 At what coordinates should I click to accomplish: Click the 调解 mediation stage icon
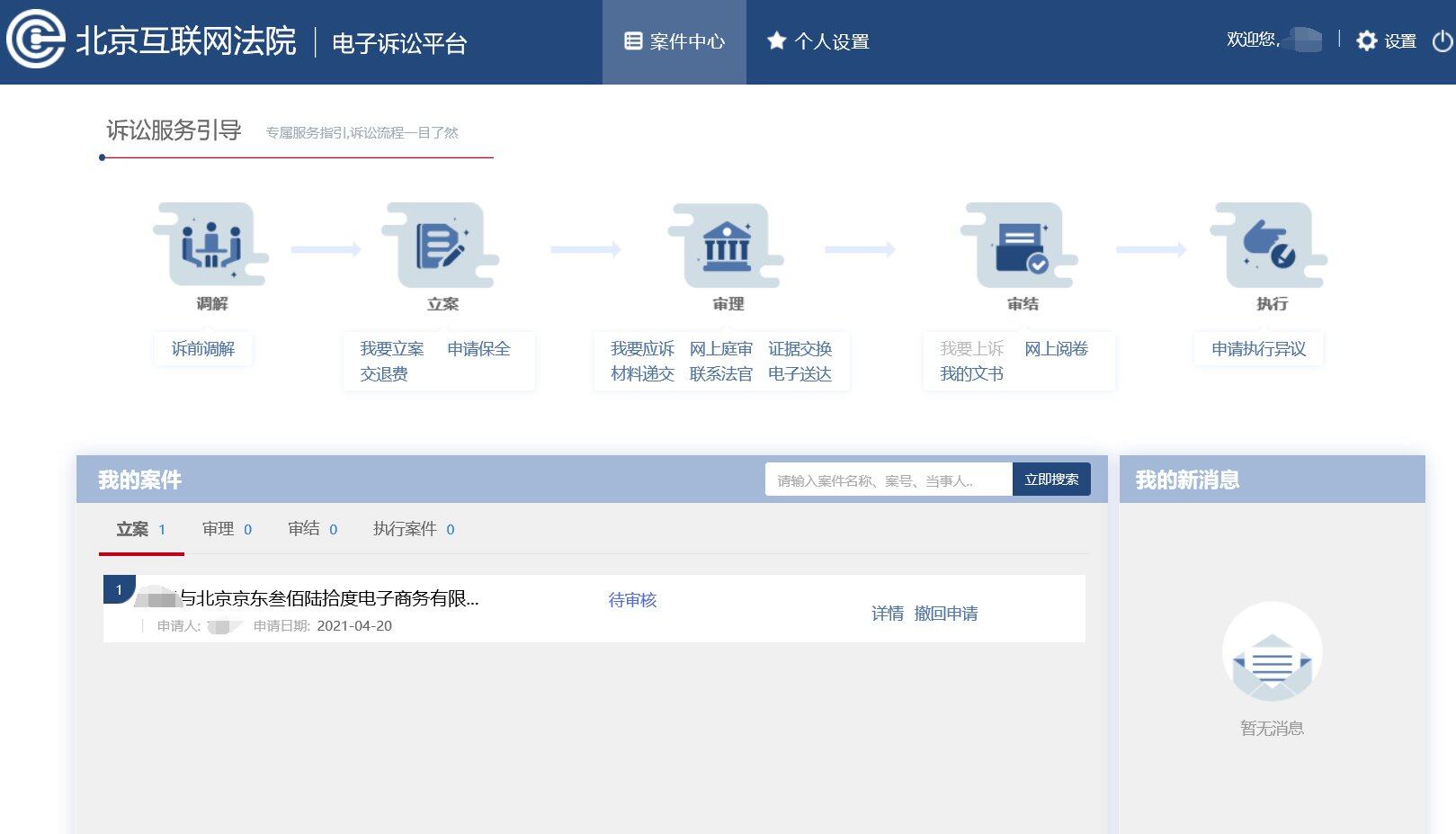pyautogui.click(x=211, y=245)
